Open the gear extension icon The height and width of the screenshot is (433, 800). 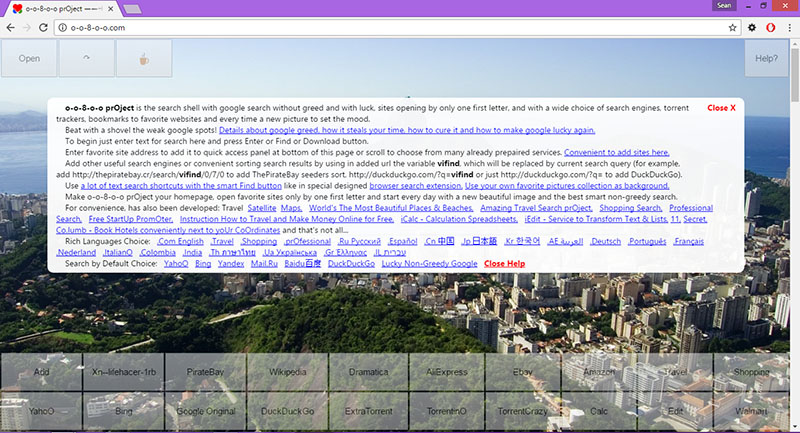[752, 28]
